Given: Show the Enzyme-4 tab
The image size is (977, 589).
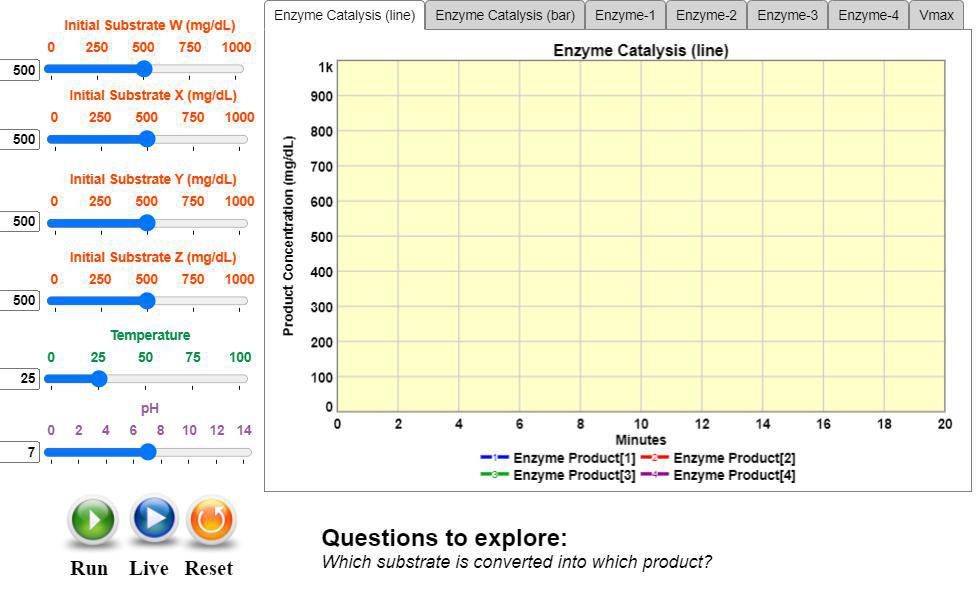Looking at the screenshot, I should pos(868,15).
